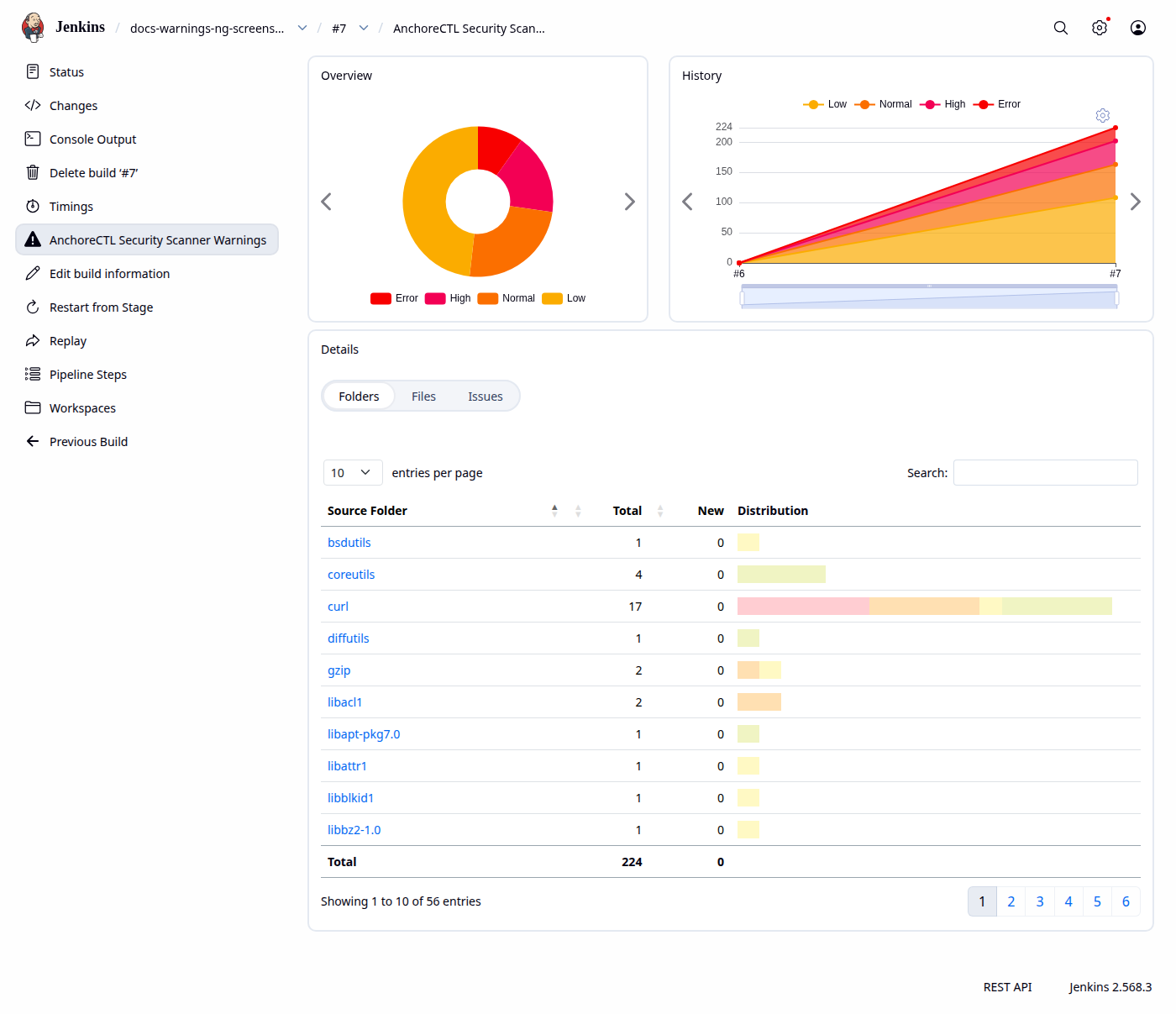
Task: Toggle Error series in Overview legend
Action: (x=394, y=298)
